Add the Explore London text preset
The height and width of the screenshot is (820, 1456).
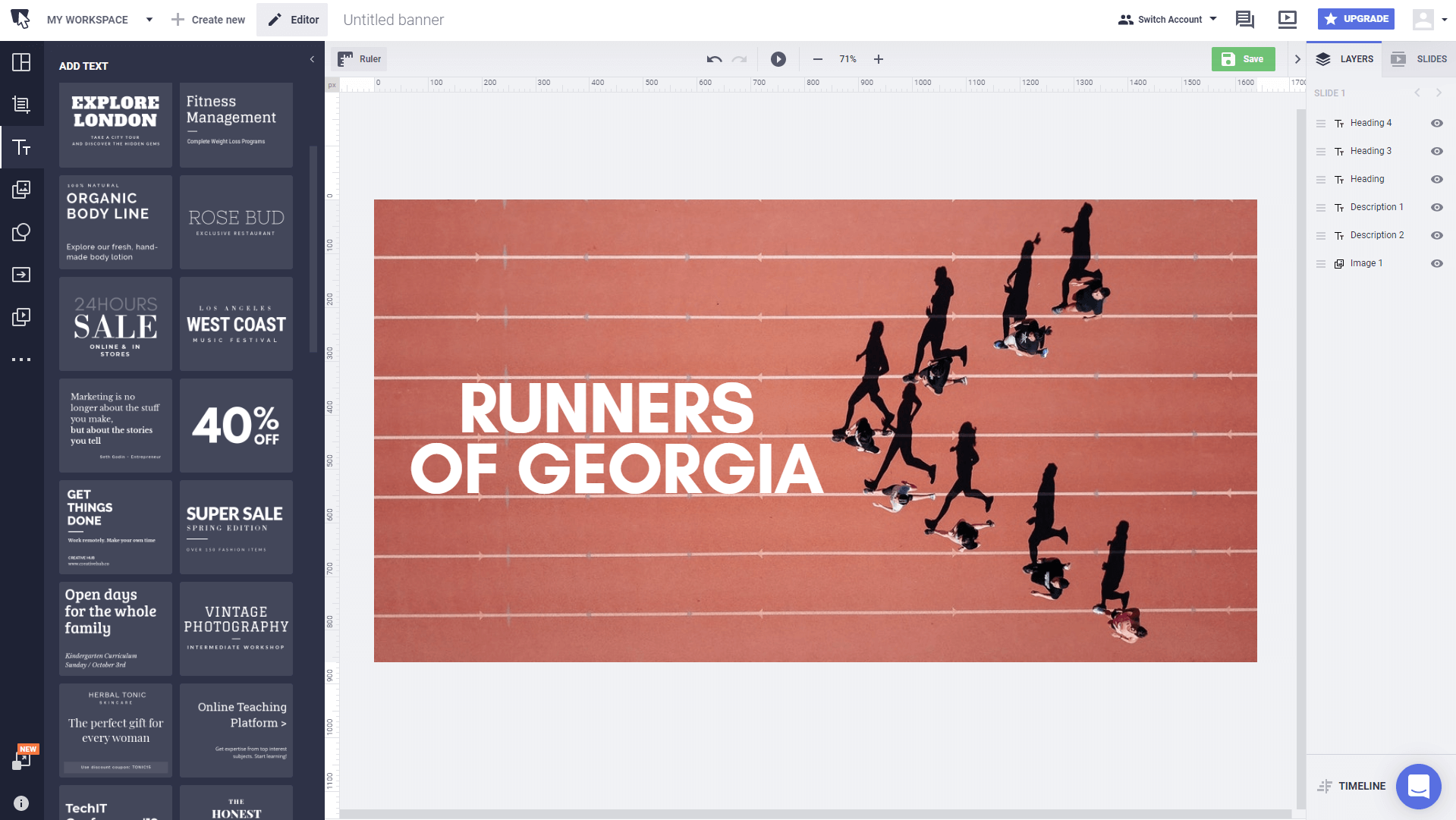(x=115, y=125)
